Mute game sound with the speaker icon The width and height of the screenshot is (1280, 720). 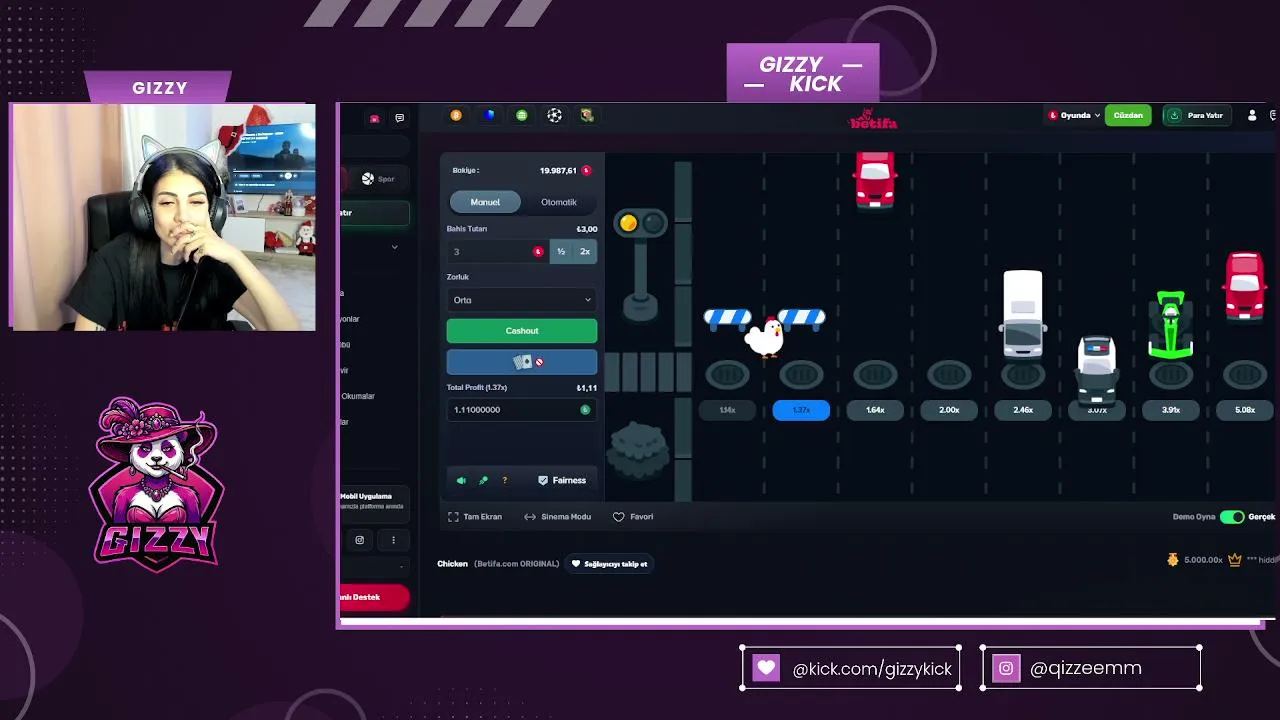tap(461, 481)
